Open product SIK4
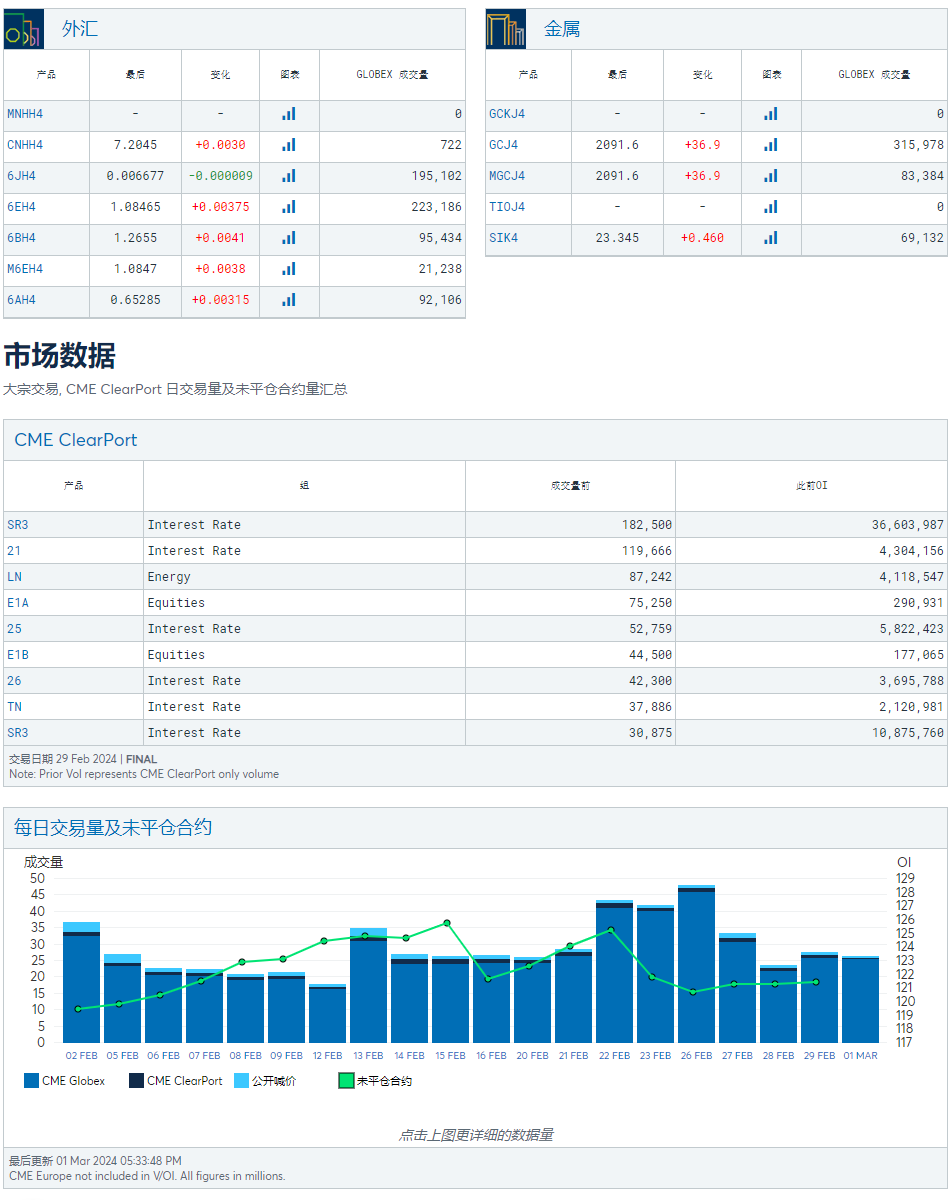The height and width of the screenshot is (1200, 952). coord(503,238)
